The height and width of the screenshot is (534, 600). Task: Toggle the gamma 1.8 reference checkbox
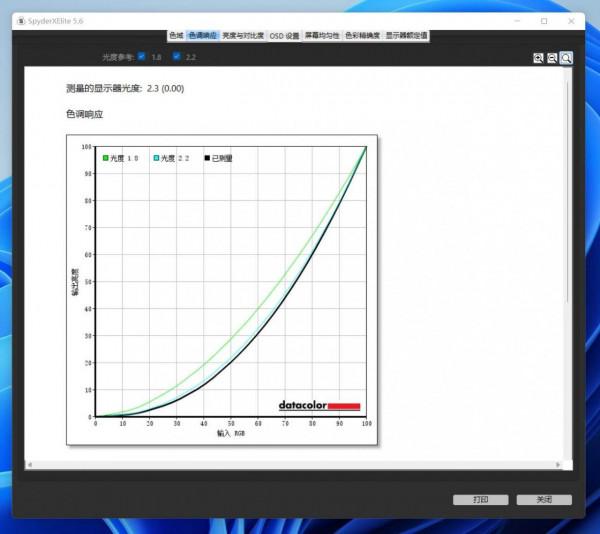[x=141, y=56]
